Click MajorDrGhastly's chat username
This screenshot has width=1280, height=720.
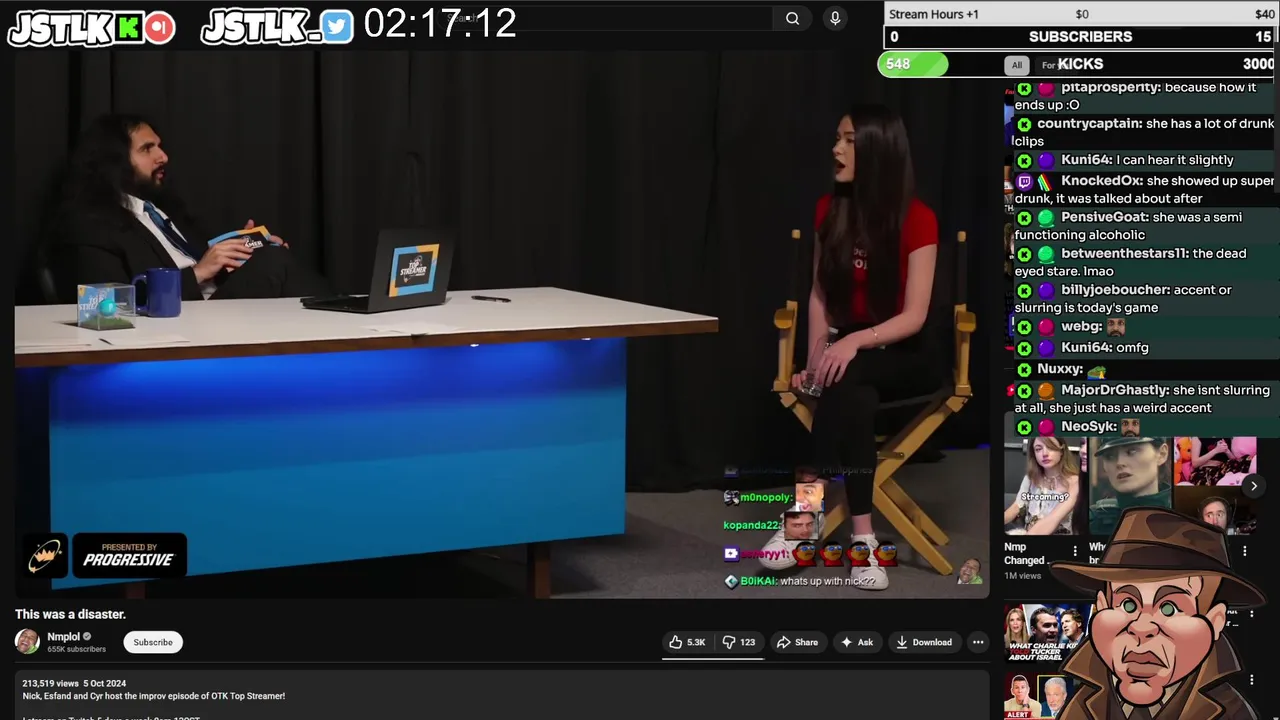(x=1115, y=390)
